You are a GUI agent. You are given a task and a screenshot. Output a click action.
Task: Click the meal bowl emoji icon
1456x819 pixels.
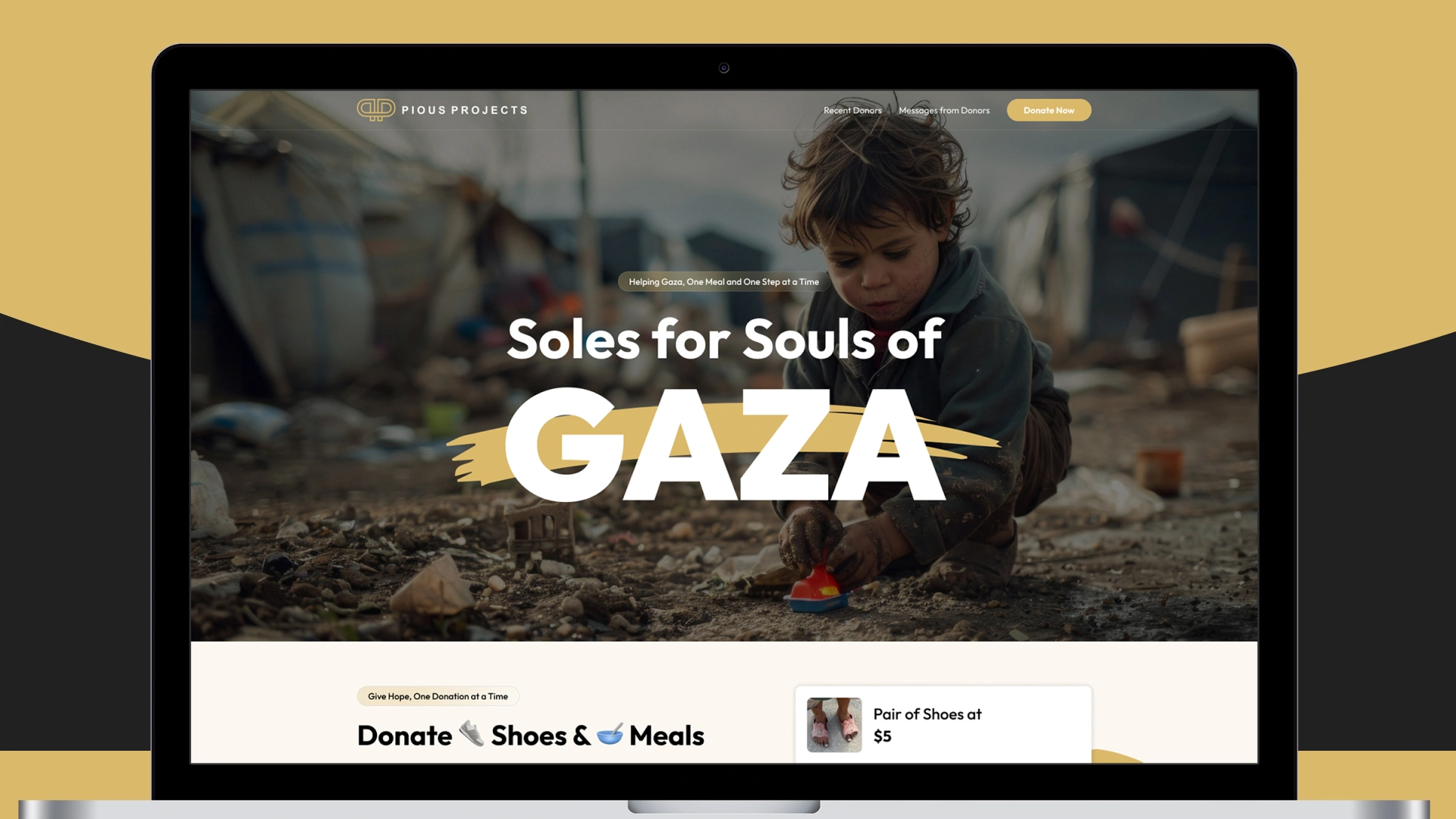[610, 734]
